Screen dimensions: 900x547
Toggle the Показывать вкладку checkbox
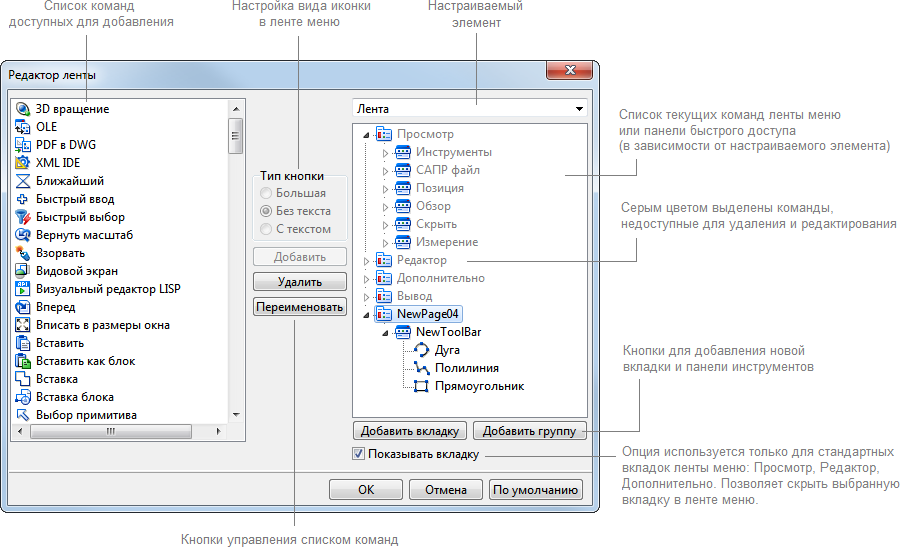(x=359, y=454)
